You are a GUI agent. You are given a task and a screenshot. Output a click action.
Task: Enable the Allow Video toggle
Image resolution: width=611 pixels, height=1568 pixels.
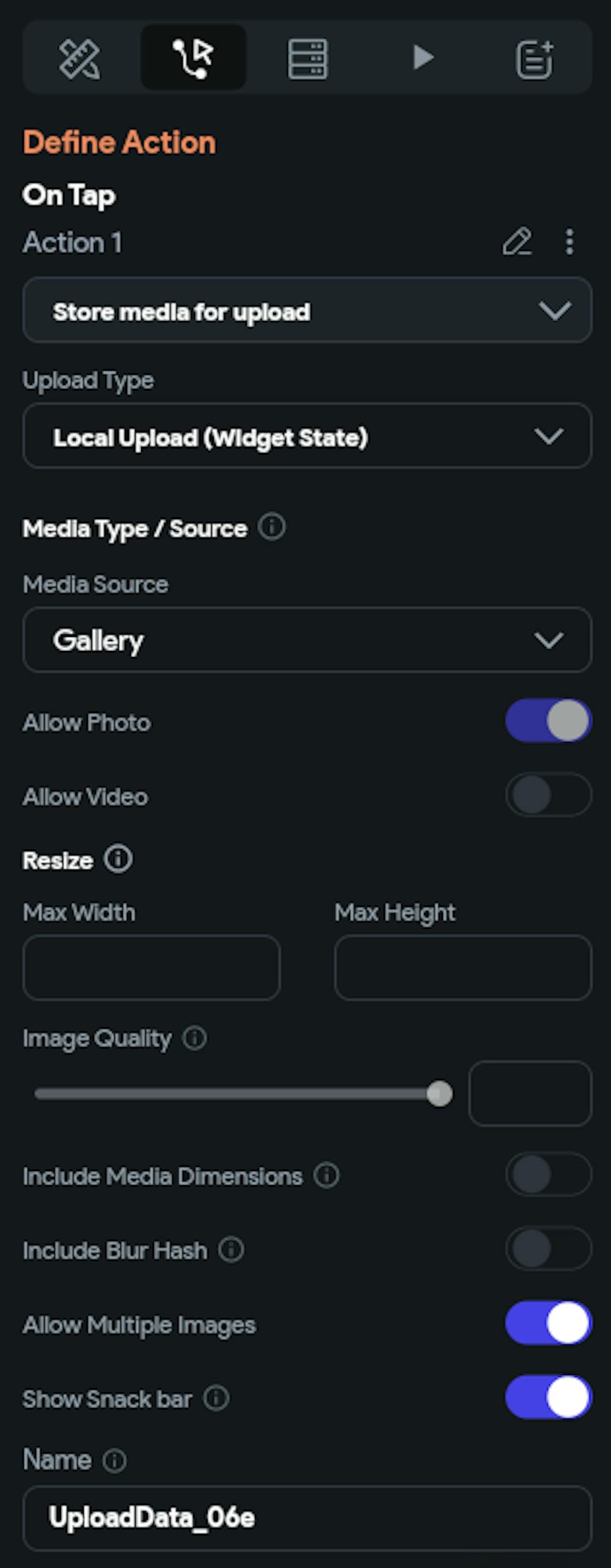tap(548, 795)
